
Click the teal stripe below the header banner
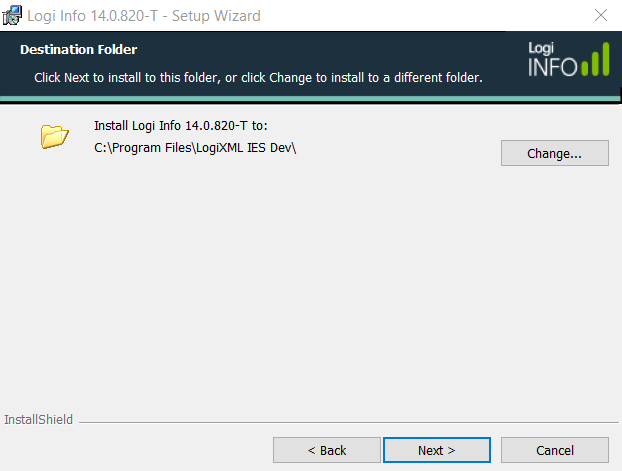[x=310, y=98]
